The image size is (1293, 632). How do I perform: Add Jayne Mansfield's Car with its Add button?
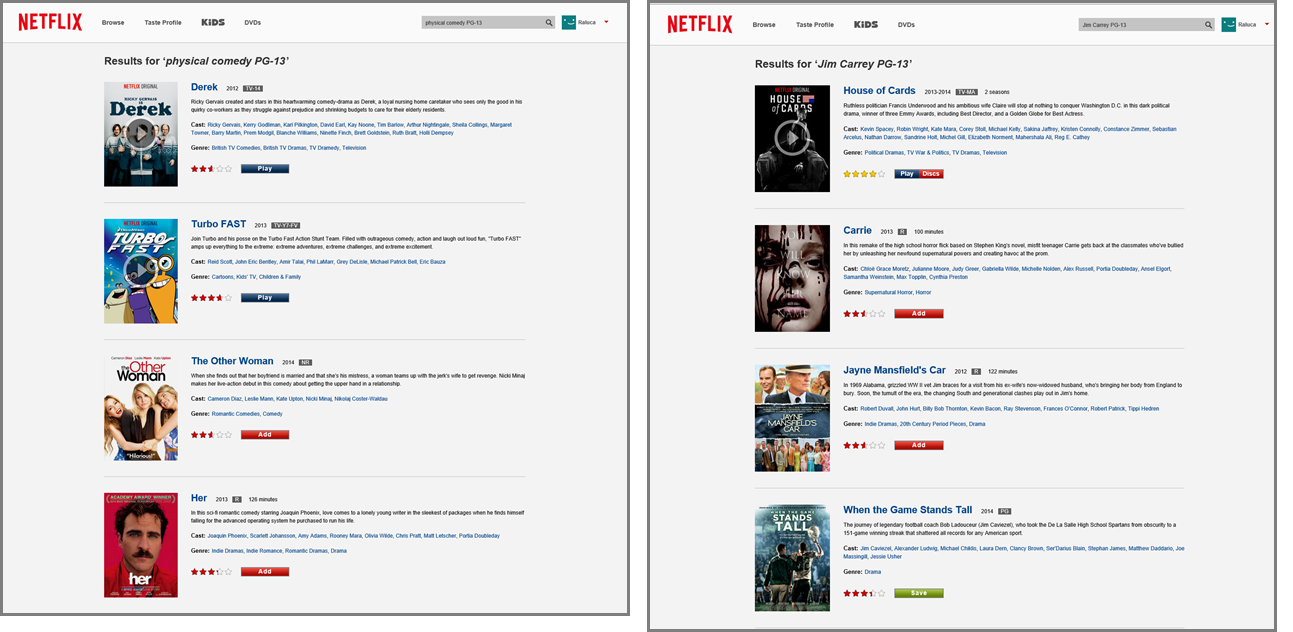point(919,445)
